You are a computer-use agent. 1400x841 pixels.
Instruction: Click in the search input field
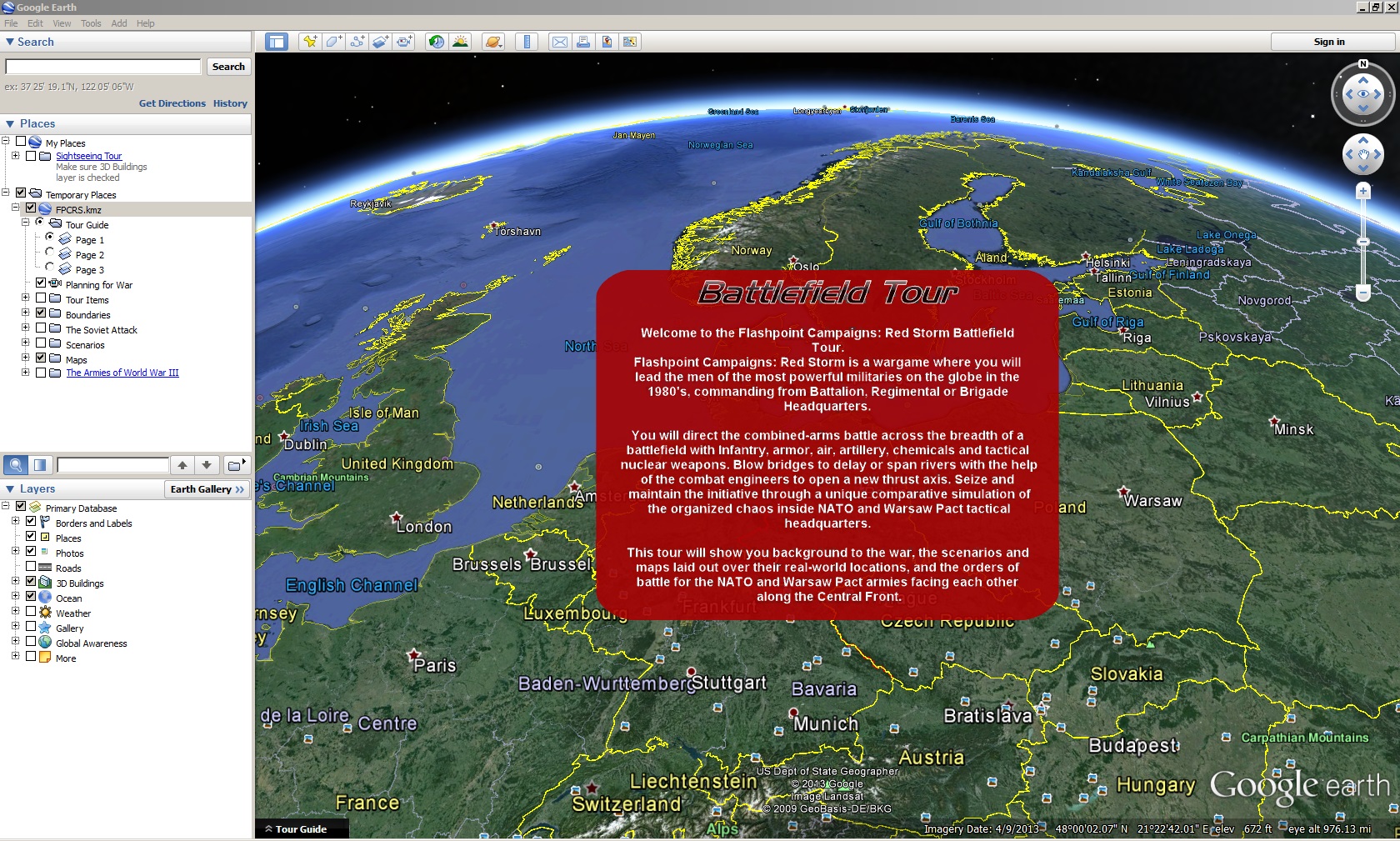(103, 67)
